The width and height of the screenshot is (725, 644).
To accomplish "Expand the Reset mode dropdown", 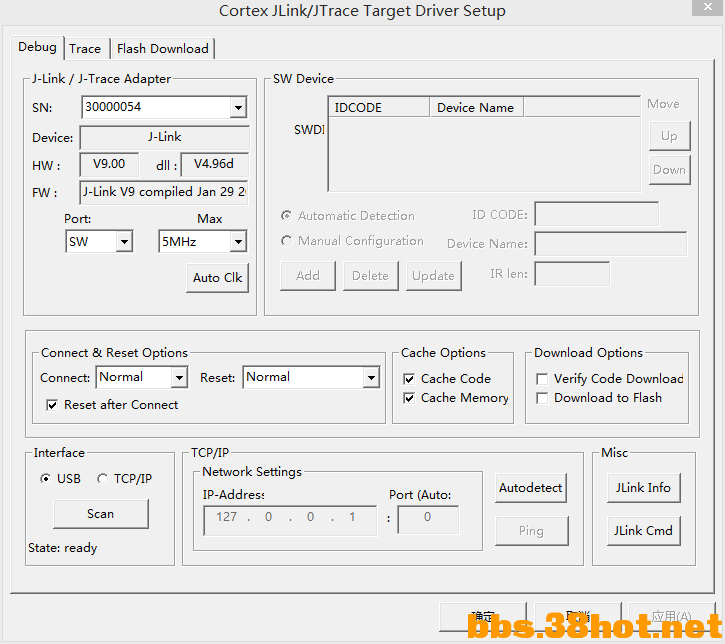I will click(x=371, y=378).
